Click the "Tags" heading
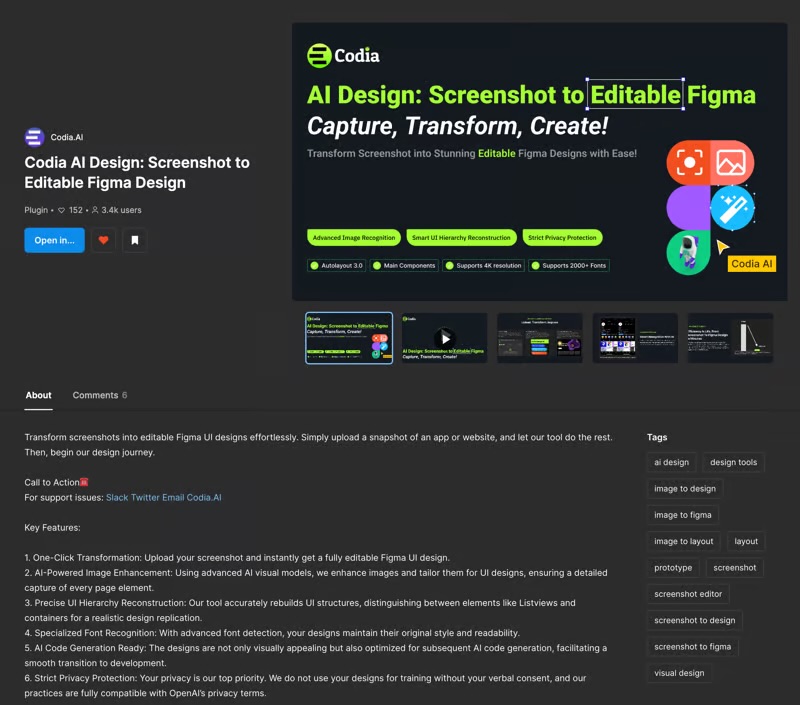The image size is (800, 705). click(x=657, y=437)
